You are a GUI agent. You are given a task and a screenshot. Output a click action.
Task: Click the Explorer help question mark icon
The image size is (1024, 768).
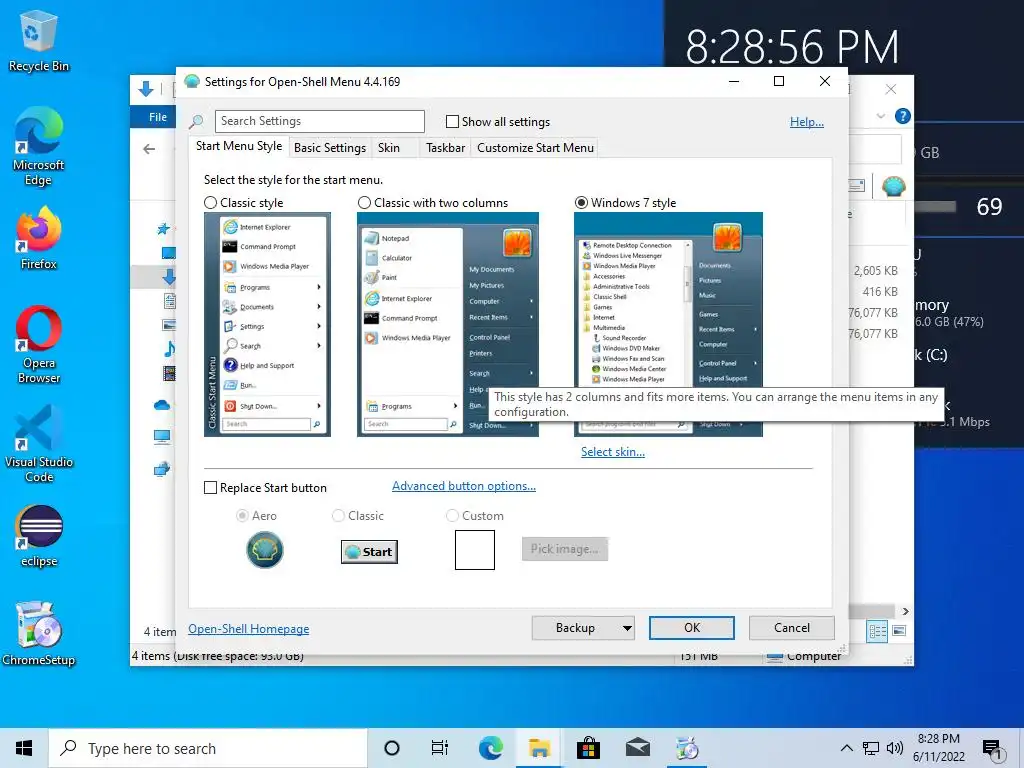903,116
